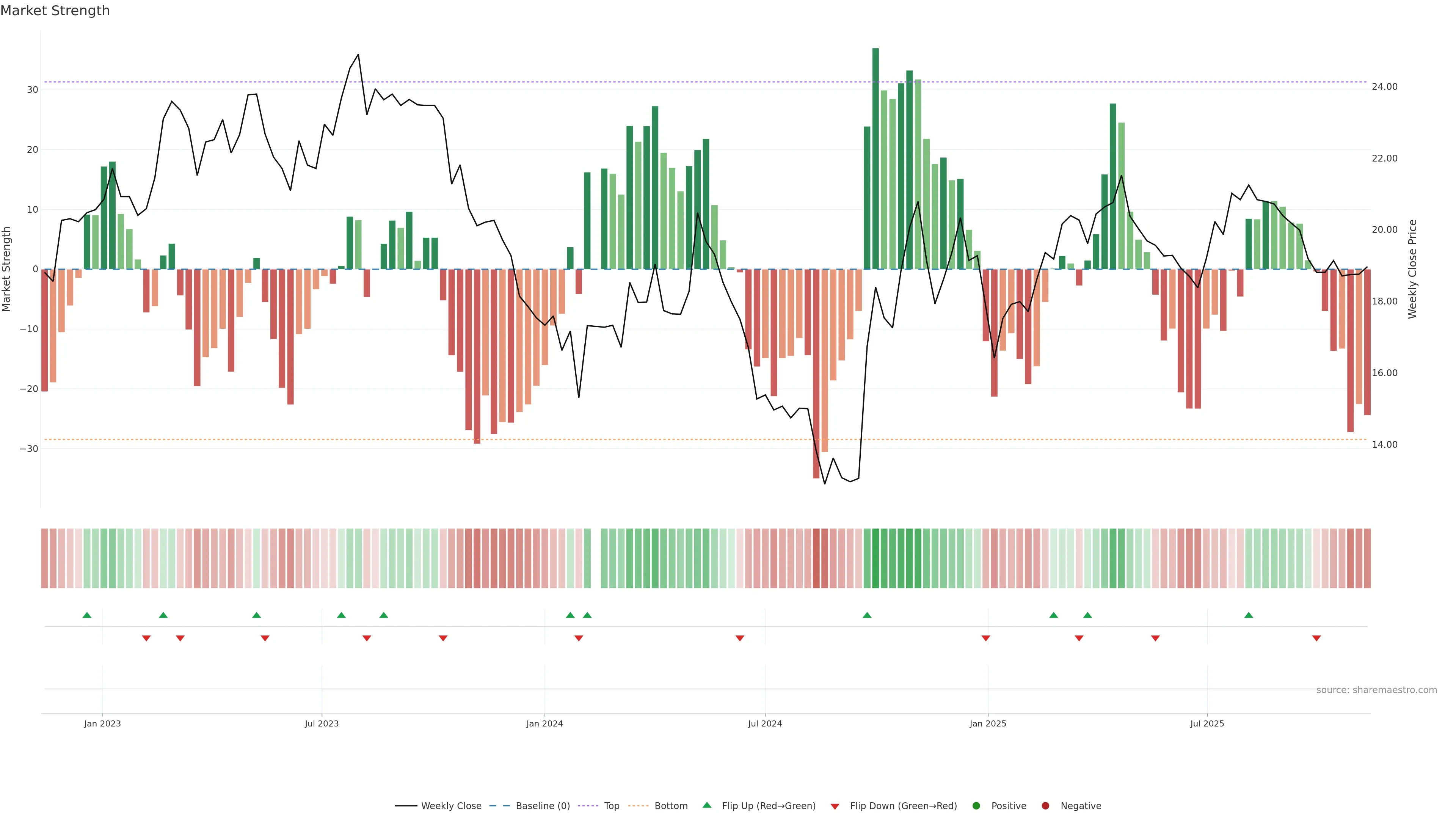Click green Positive dot in legend
Image resolution: width=1456 pixels, height=819 pixels.
(x=976, y=805)
